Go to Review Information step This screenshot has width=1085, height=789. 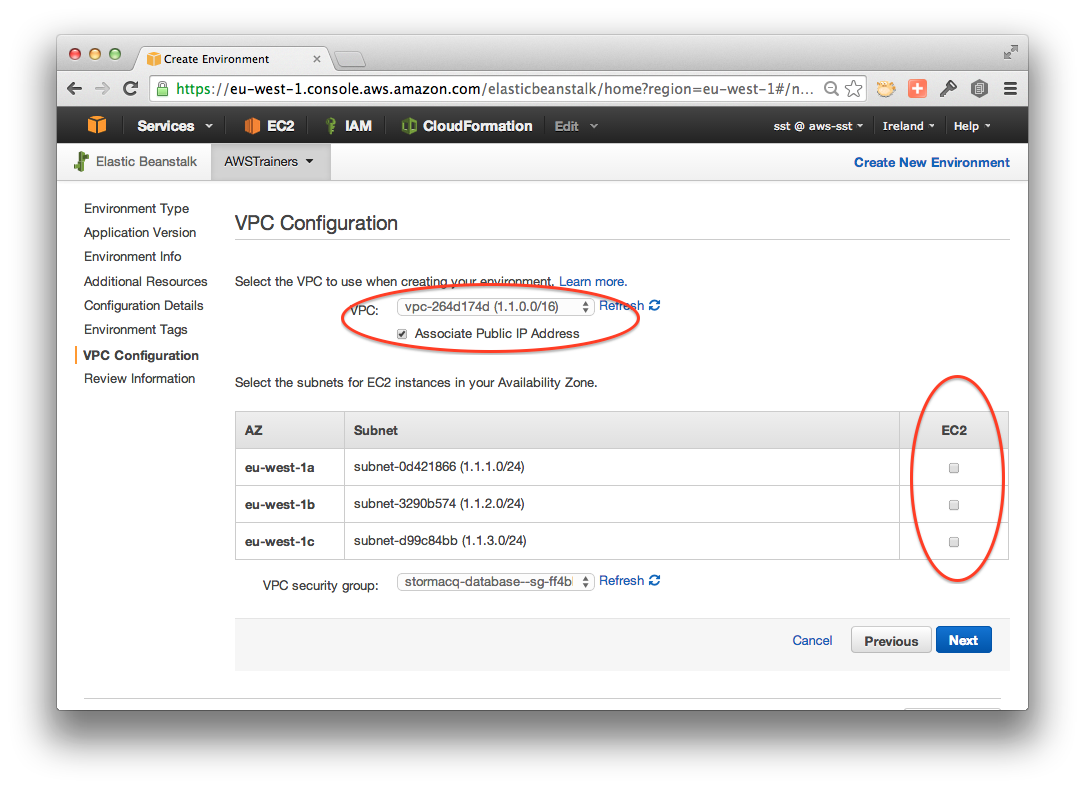(139, 379)
